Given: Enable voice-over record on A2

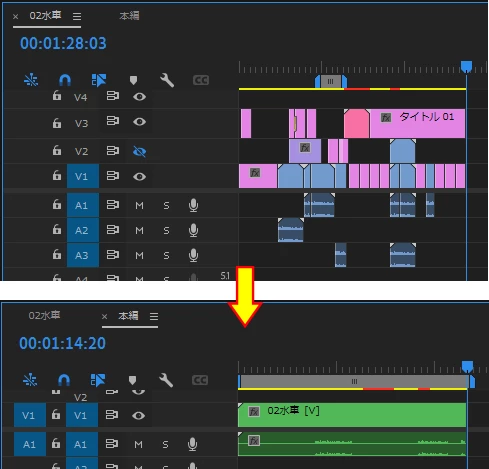Looking at the screenshot, I should tap(193, 230).
